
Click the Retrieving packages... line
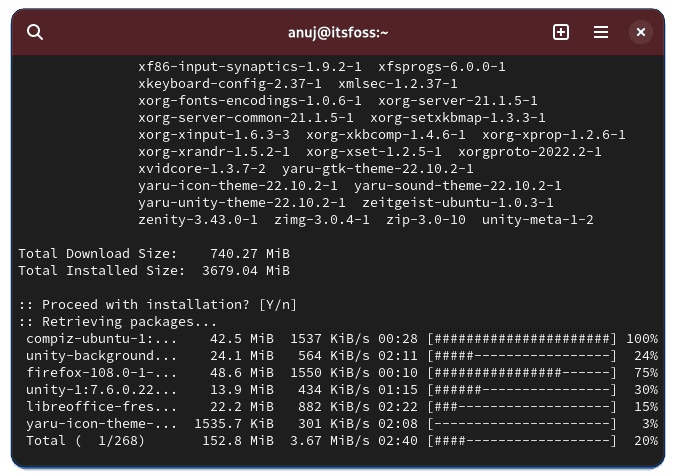pos(118,322)
